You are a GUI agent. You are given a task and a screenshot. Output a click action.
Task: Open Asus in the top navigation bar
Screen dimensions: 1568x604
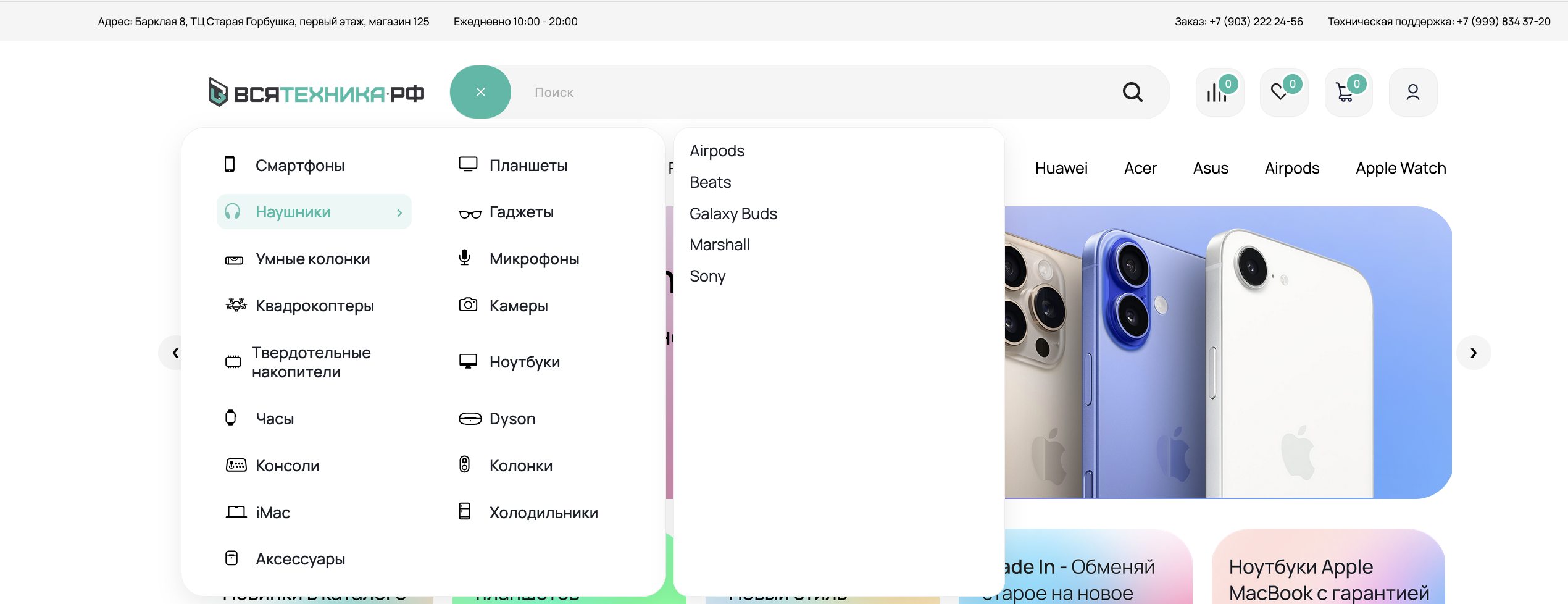(x=1211, y=168)
